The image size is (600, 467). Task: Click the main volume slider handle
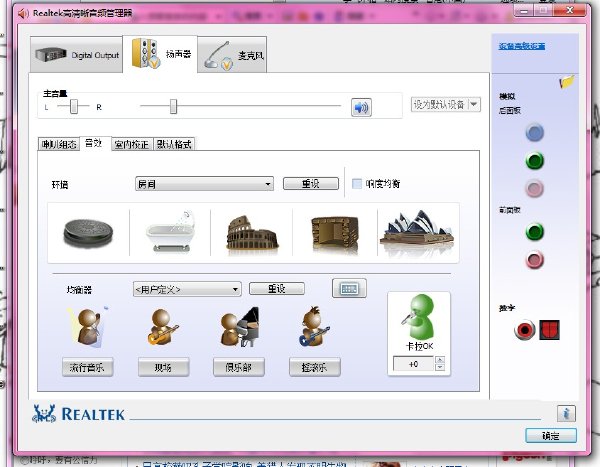click(173, 106)
